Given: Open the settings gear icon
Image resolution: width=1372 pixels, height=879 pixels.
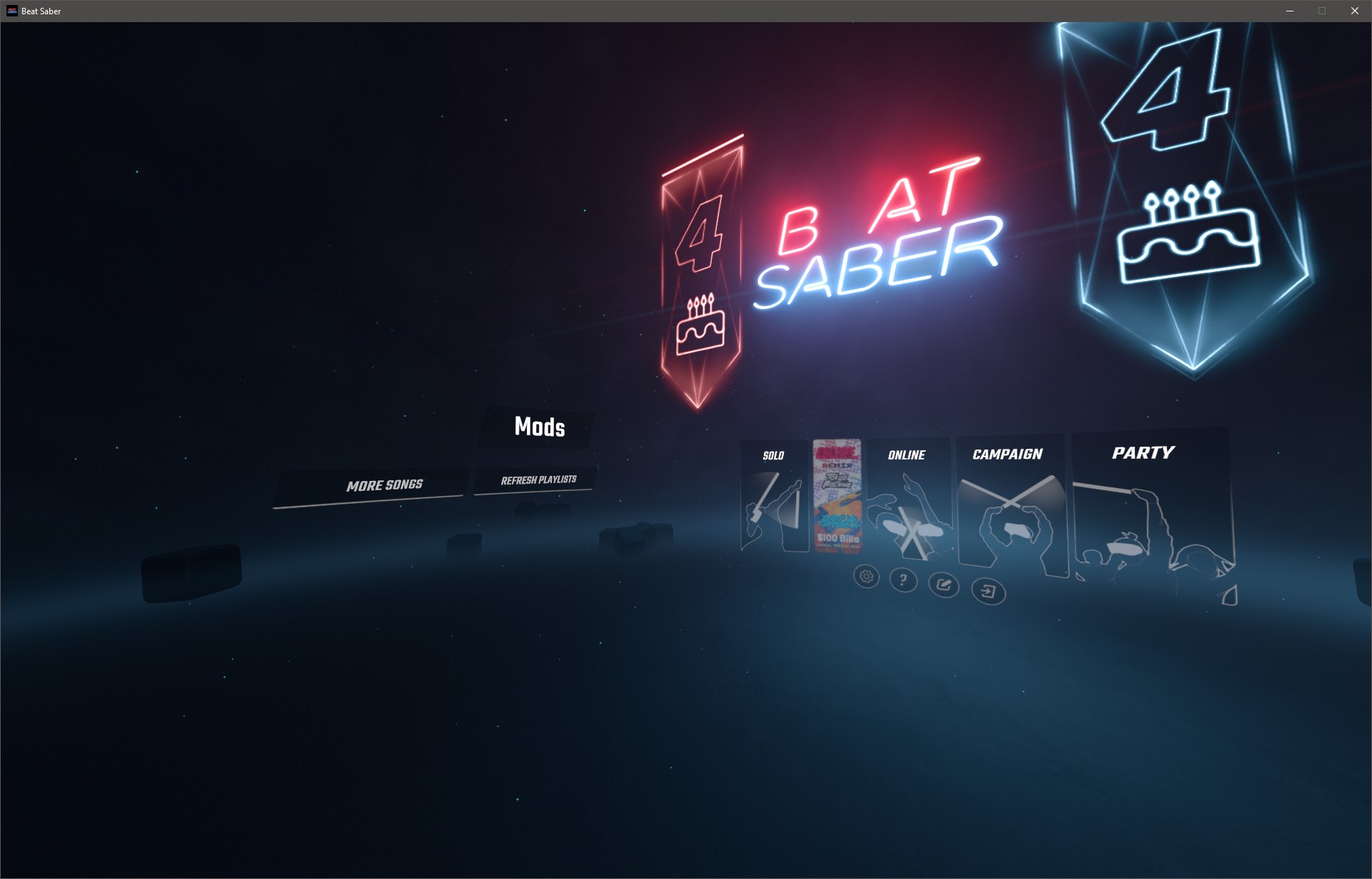Looking at the screenshot, I should pyautogui.click(x=866, y=576).
